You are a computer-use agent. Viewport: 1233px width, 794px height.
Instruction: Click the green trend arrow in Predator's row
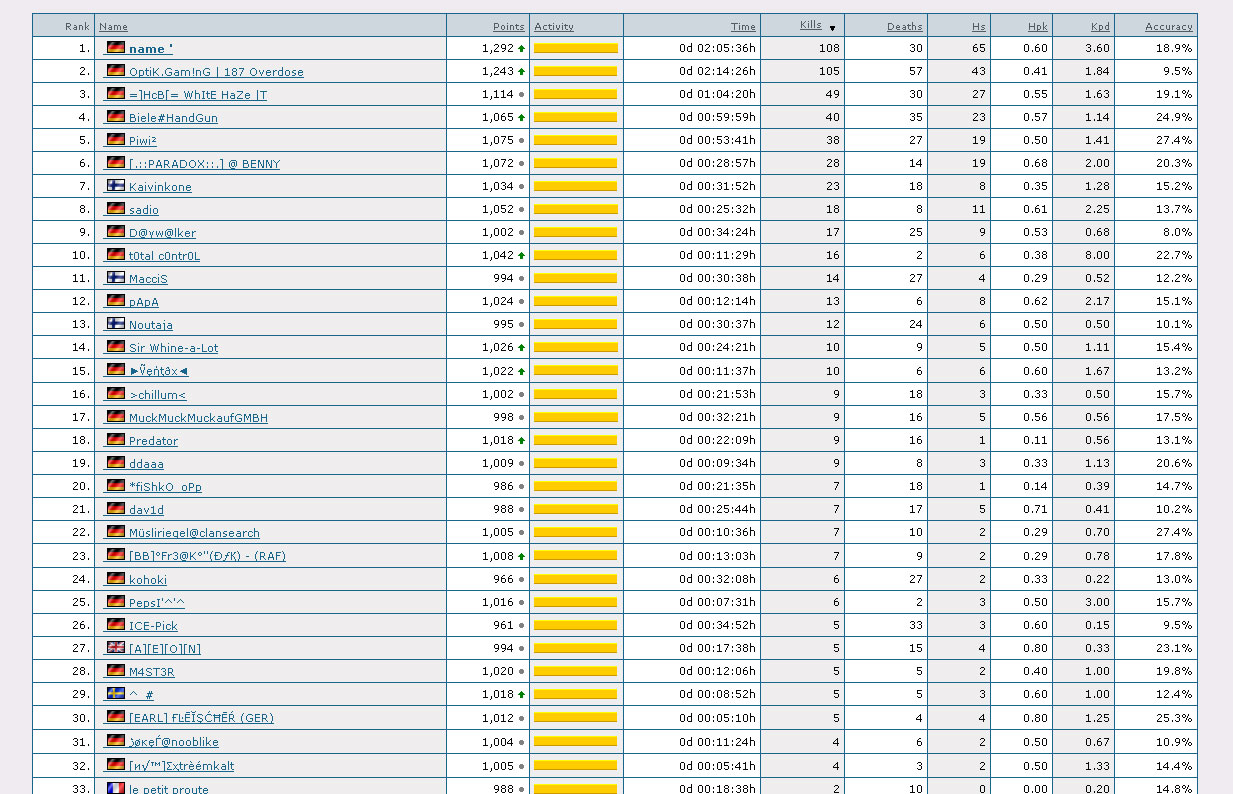coord(521,440)
